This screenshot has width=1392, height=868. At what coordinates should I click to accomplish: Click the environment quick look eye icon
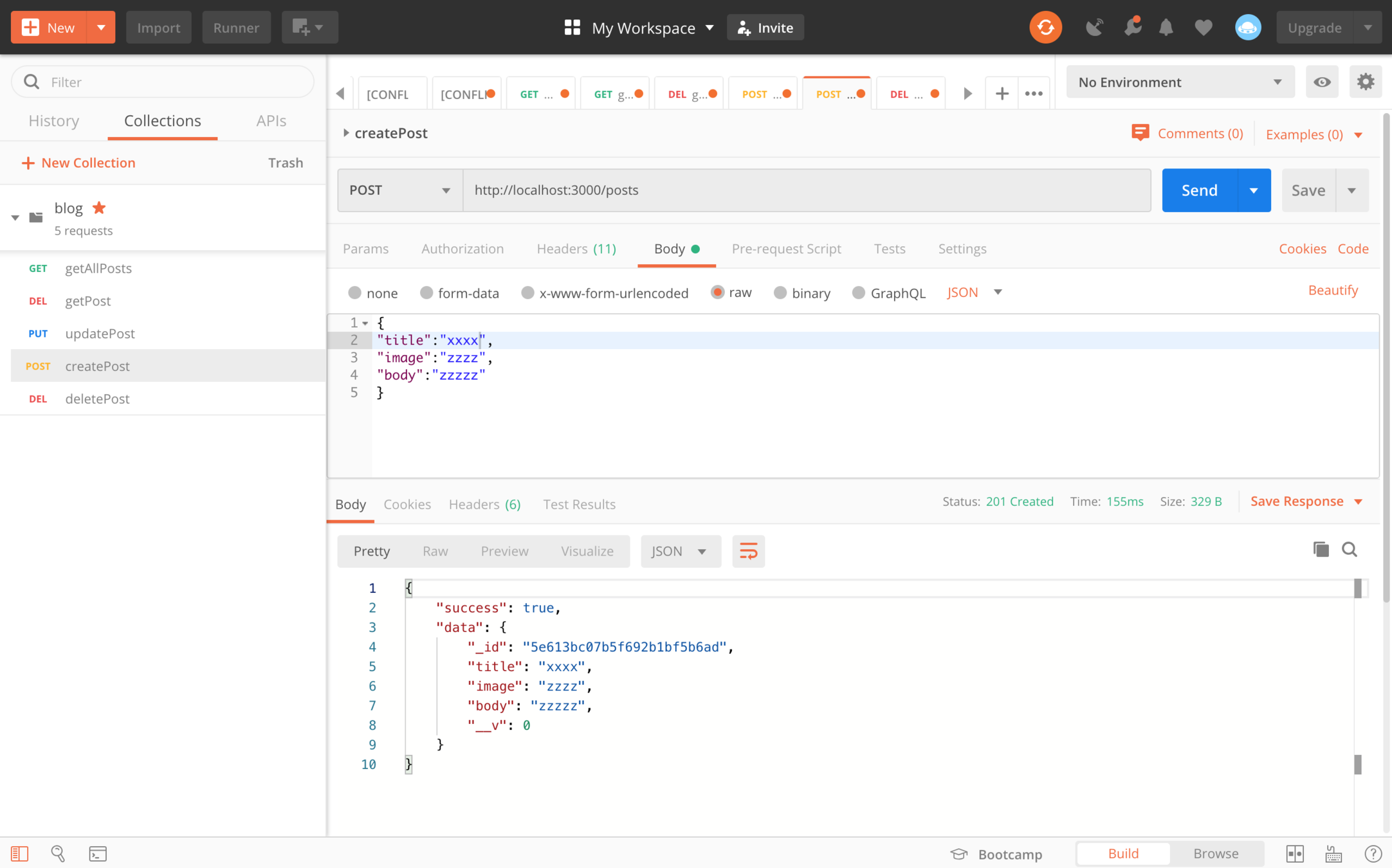tap(1322, 82)
